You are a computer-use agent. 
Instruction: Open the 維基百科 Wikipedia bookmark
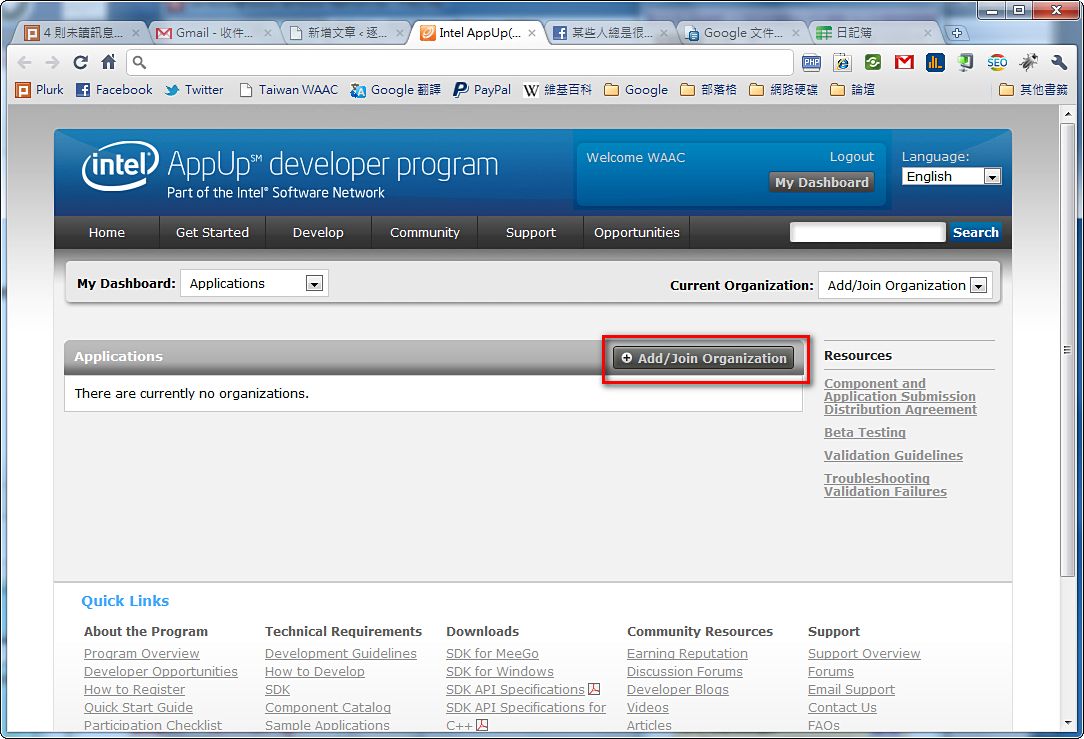point(558,90)
